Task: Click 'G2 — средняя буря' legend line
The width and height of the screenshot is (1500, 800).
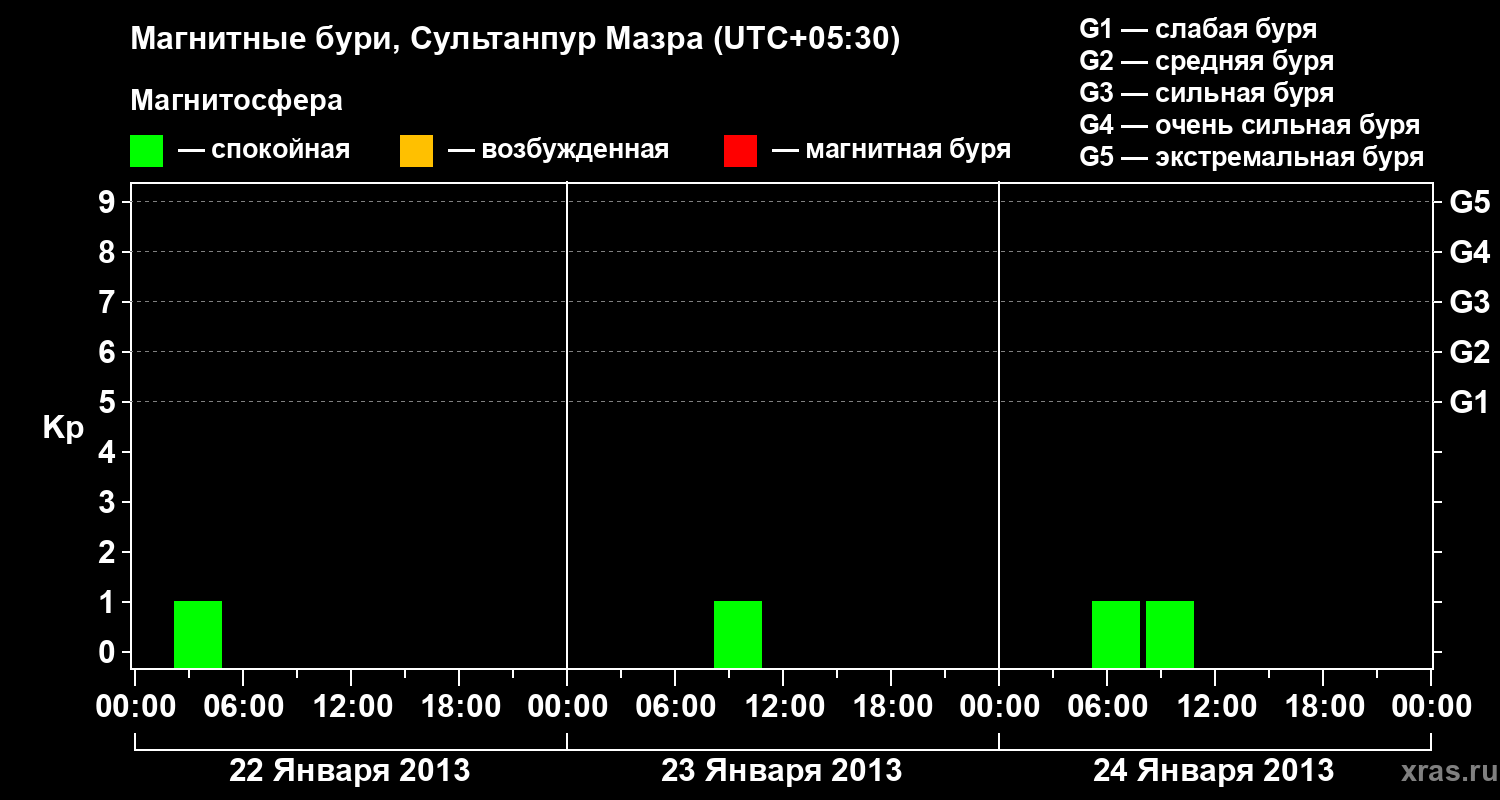Action: point(1207,61)
